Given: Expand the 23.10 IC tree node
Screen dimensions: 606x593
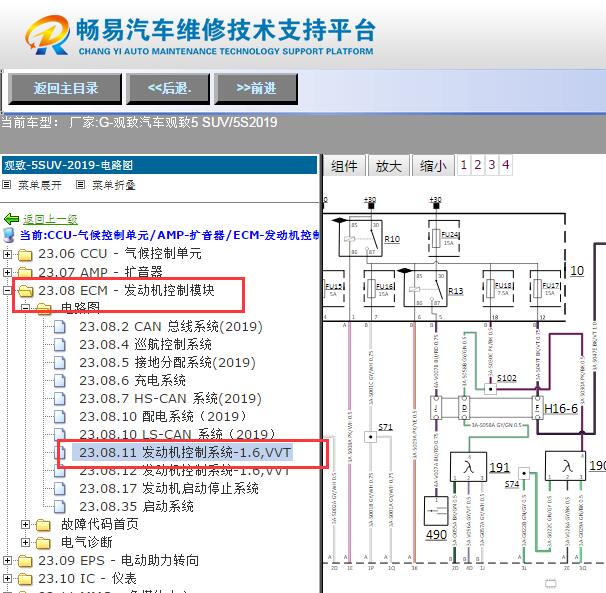Looking at the screenshot, I should coord(7,579).
